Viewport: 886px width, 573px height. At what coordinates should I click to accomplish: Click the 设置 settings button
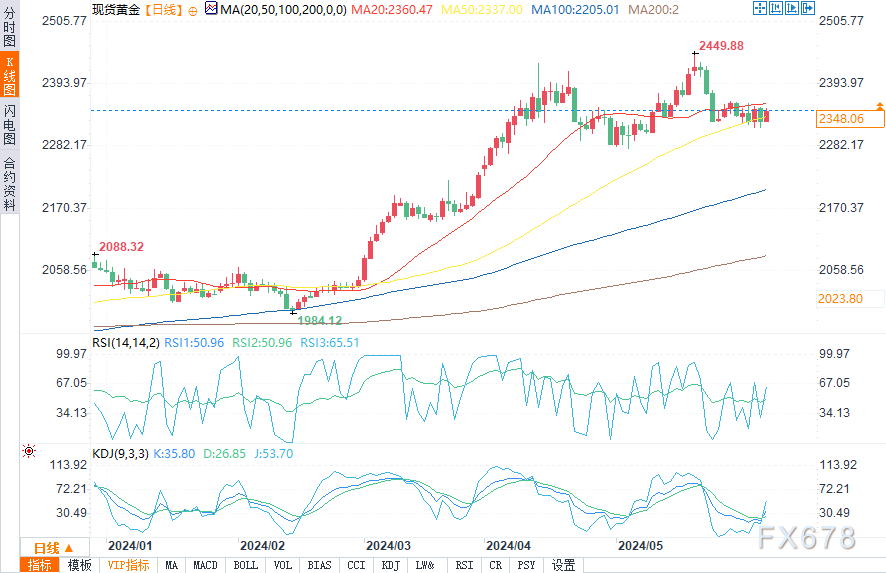point(564,565)
